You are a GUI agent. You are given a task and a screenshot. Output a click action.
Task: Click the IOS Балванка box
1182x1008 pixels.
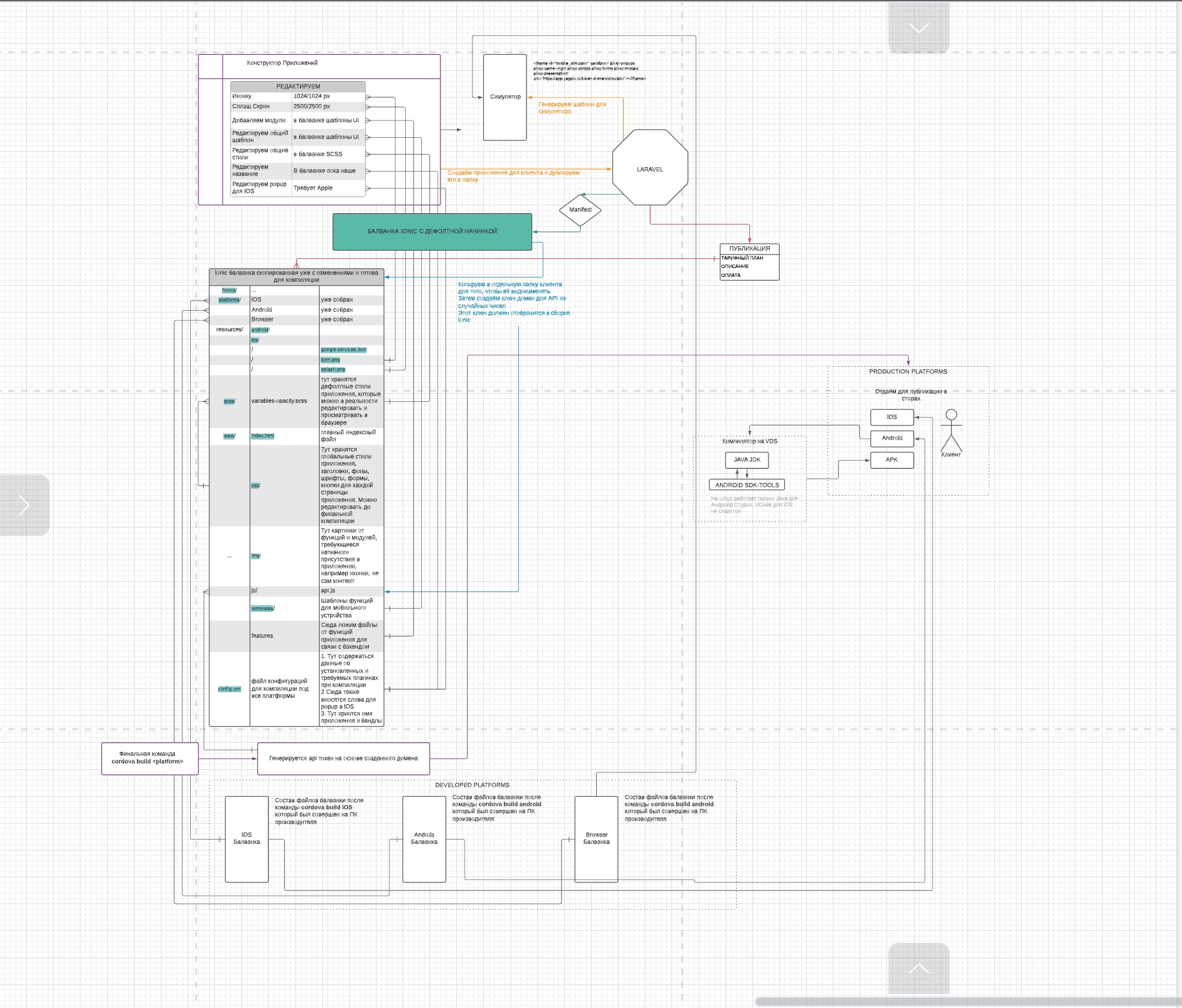click(246, 839)
